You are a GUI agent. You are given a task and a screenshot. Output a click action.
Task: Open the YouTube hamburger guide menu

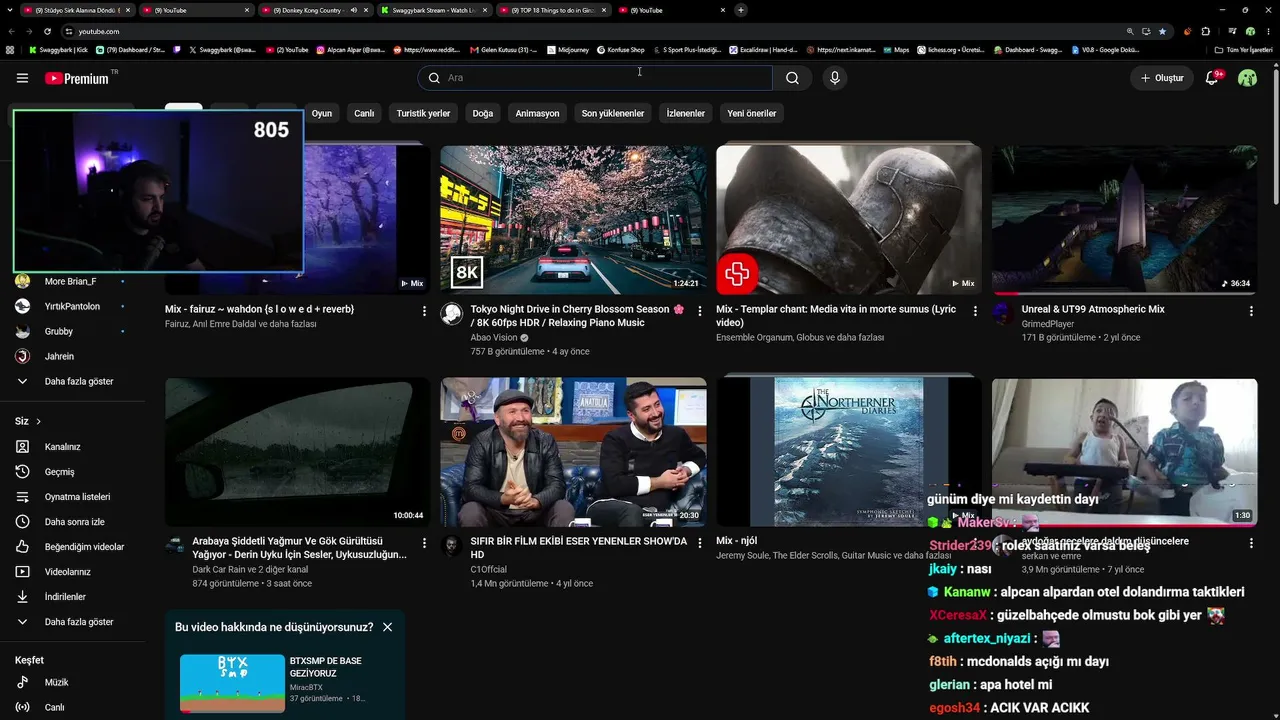pos(22,78)
